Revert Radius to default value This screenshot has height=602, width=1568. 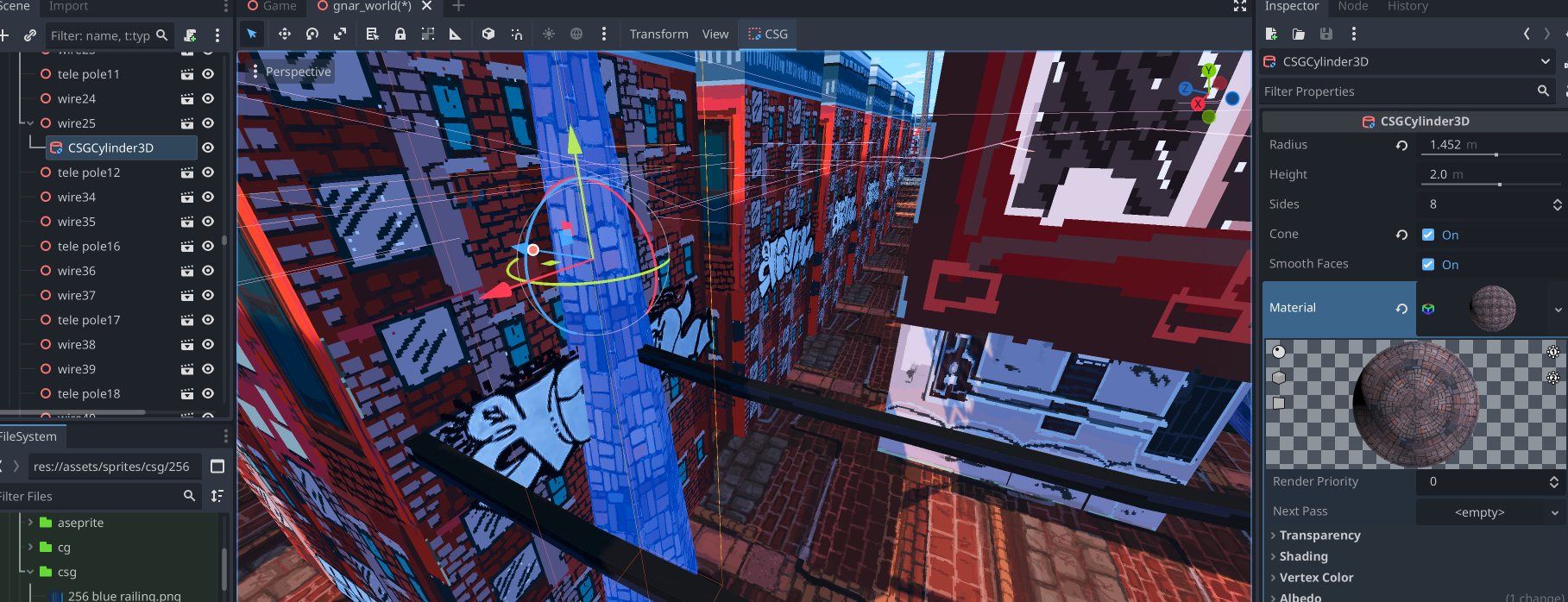(x=1401, y=145)
